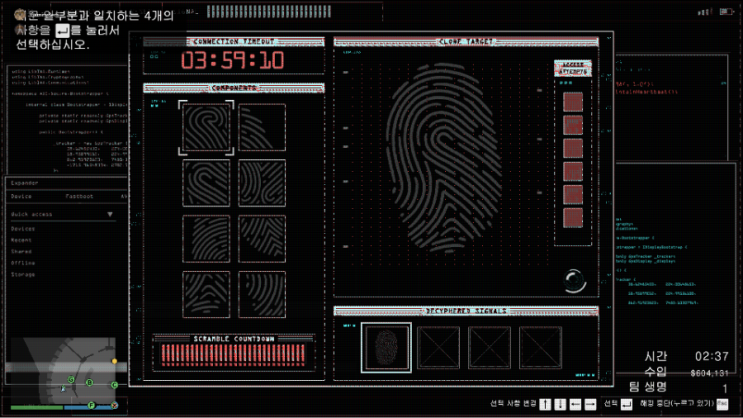Select Recent in the quick access list
Image resolution: width=743 pixels, height=418 pixels.
[21, 240]
